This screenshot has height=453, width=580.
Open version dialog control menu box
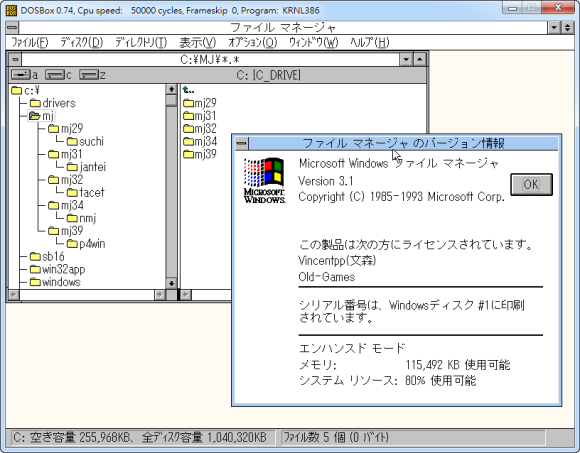pos(242,143)
